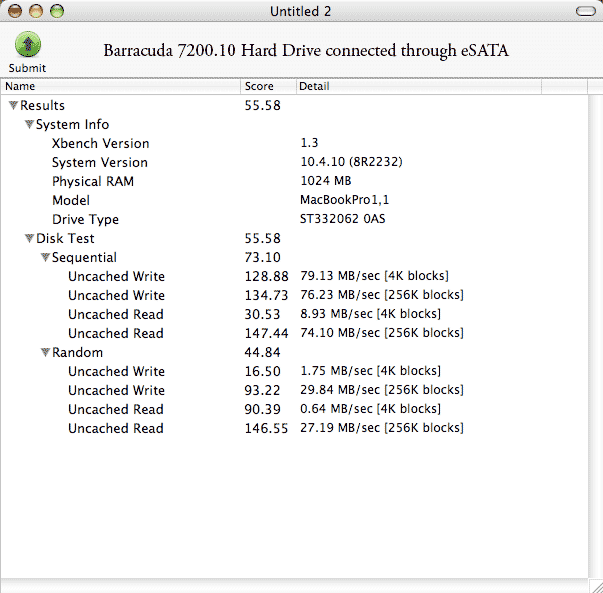Collapse the Sequential disclosure triangle
Screen dimensions: 603x593
point(45,257)
